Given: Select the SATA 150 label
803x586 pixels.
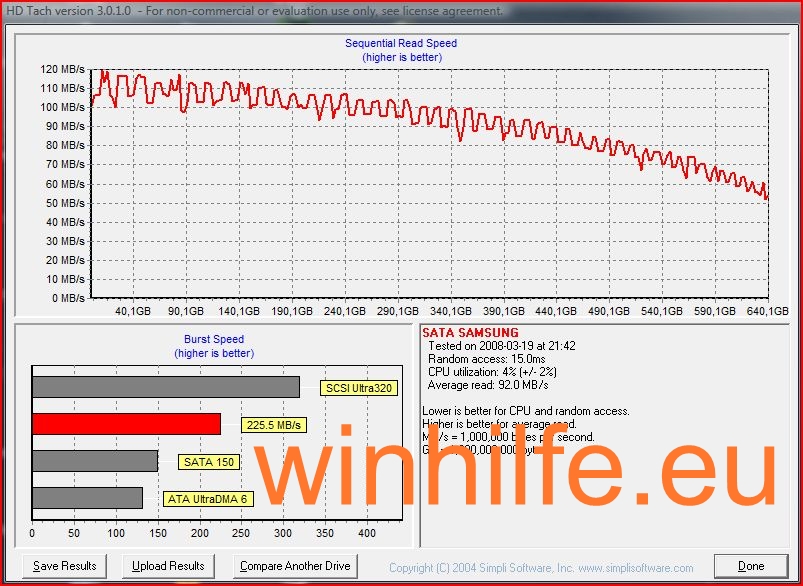Looking at the screenshot, I should (x=208, y=462).
